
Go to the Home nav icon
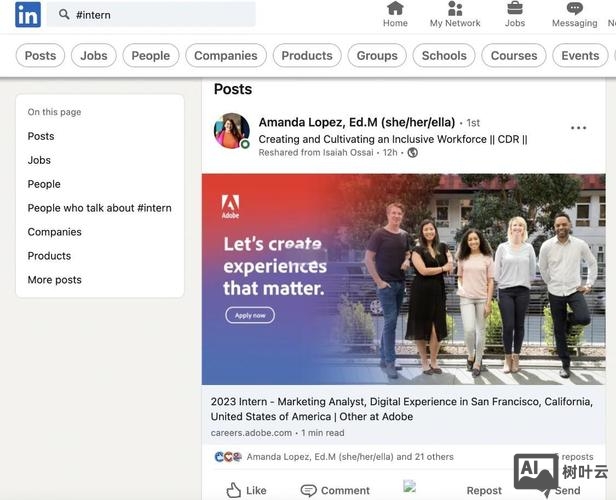pyautogui.click(x=395, y=14)
